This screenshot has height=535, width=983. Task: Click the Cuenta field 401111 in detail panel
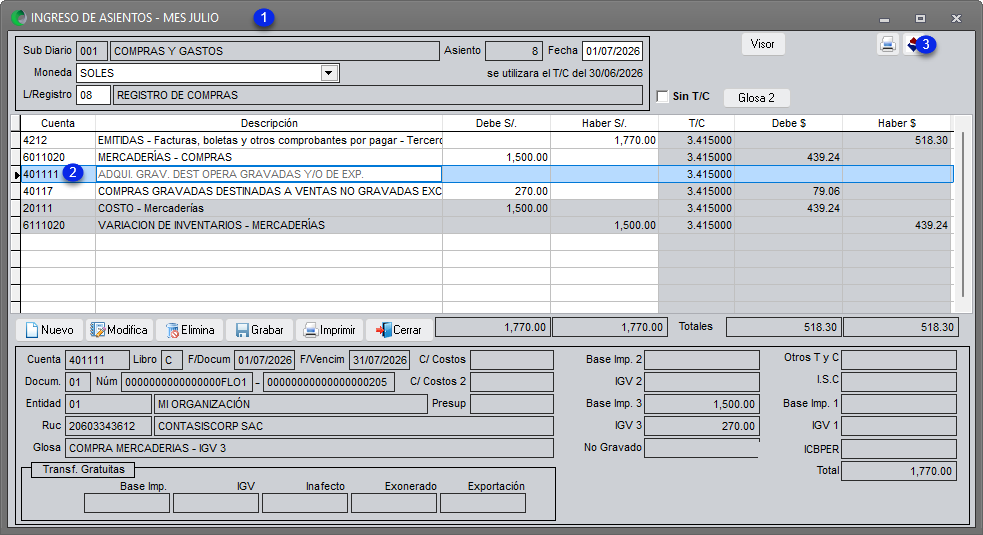point(97,360)
